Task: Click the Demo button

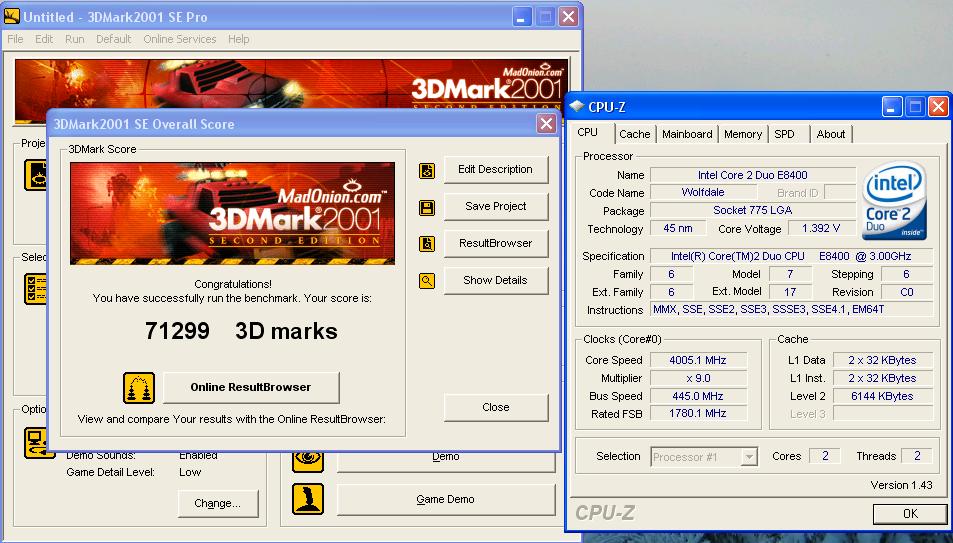Action: pyautogui.click(x=446, y=461)
